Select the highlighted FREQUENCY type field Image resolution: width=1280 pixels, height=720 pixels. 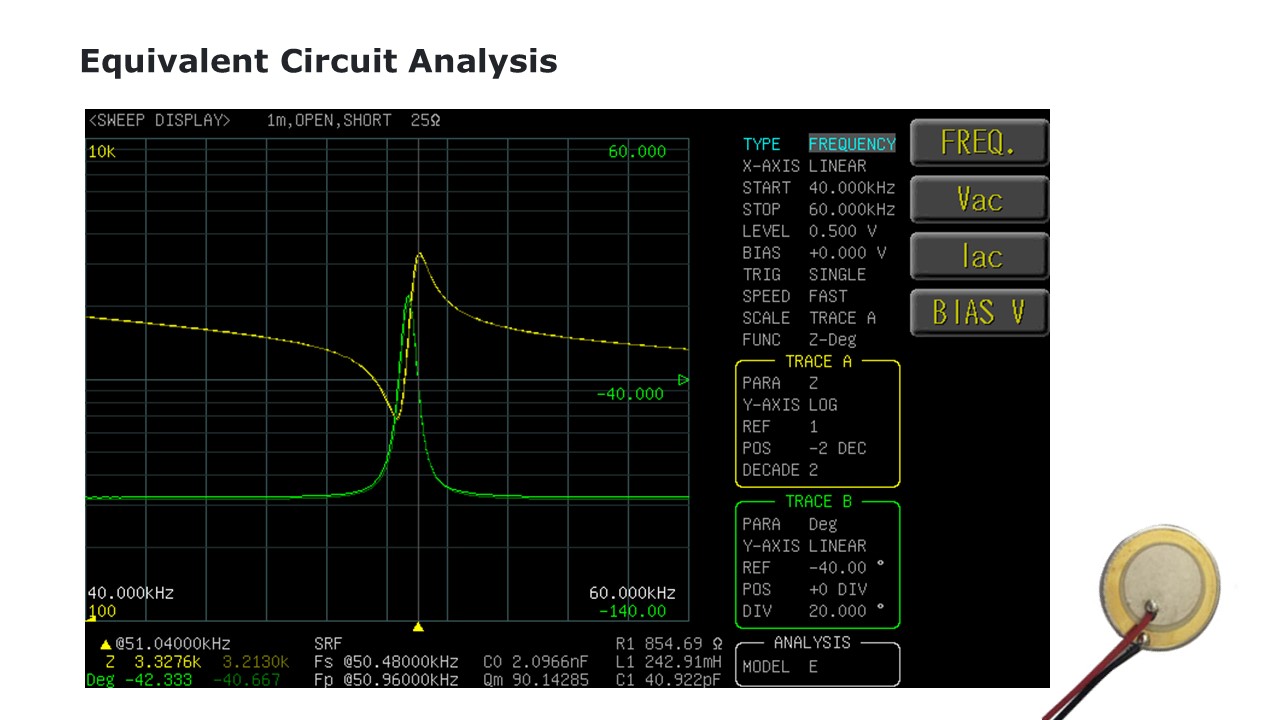click(x=852, y=144)
